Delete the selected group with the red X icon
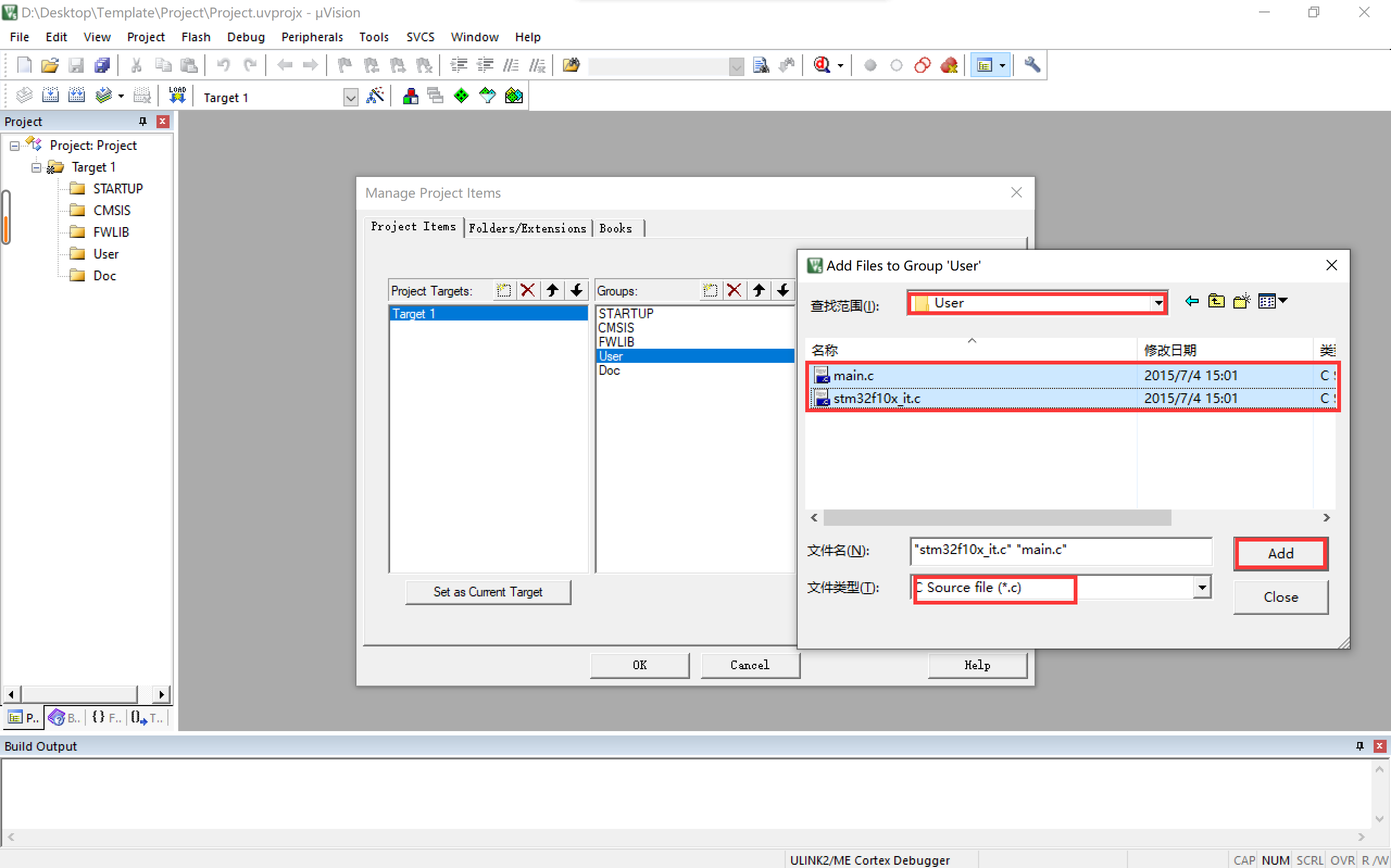The image size is (1391, 868). [734, 291]
